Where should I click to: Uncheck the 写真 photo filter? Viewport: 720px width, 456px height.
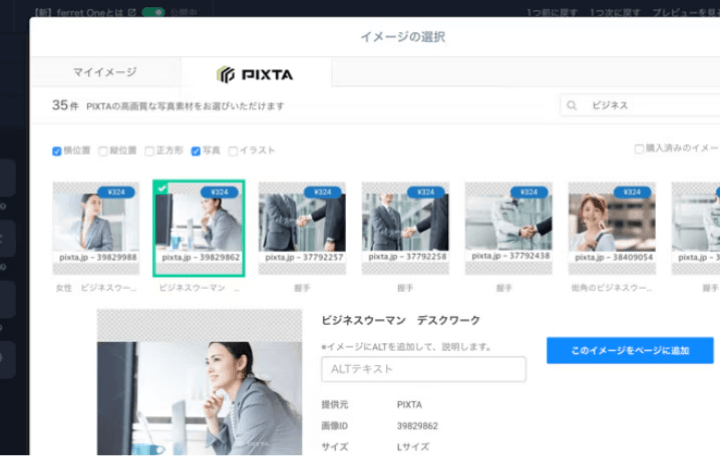pos(196,151)
